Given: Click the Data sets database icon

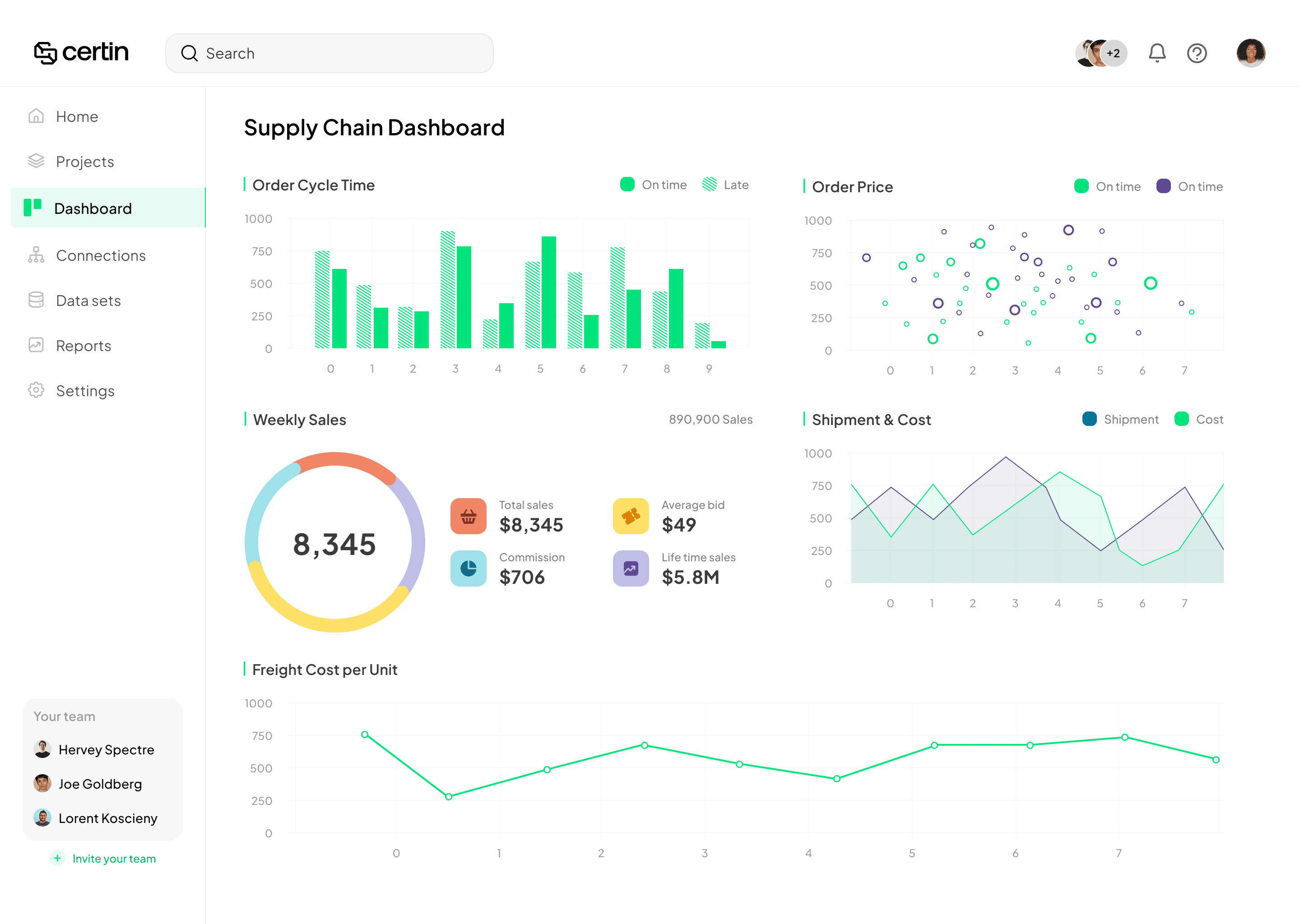Looking at the screenshot, I should [x=36, y=300].
